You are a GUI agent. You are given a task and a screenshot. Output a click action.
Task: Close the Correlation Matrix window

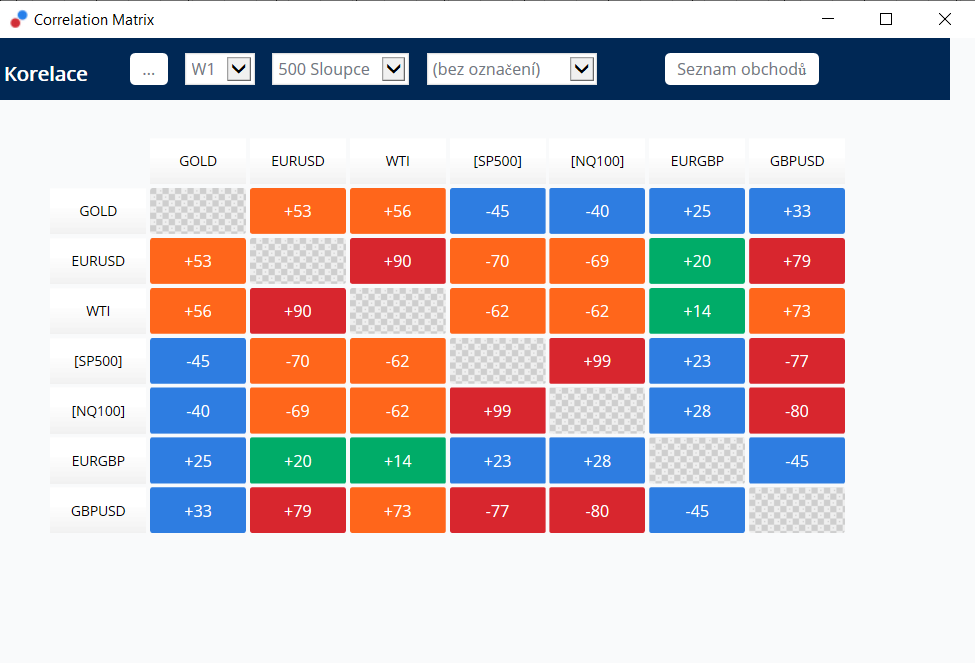(945, 19)
